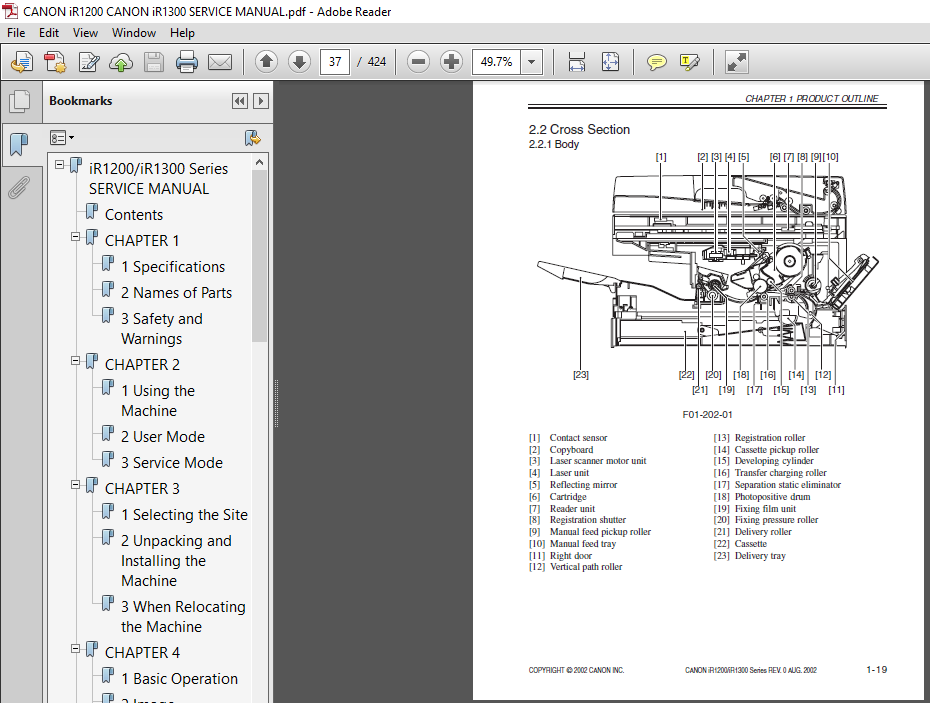Collapse the CHAPTER 1 bookmark node

(x=75, y=237)
